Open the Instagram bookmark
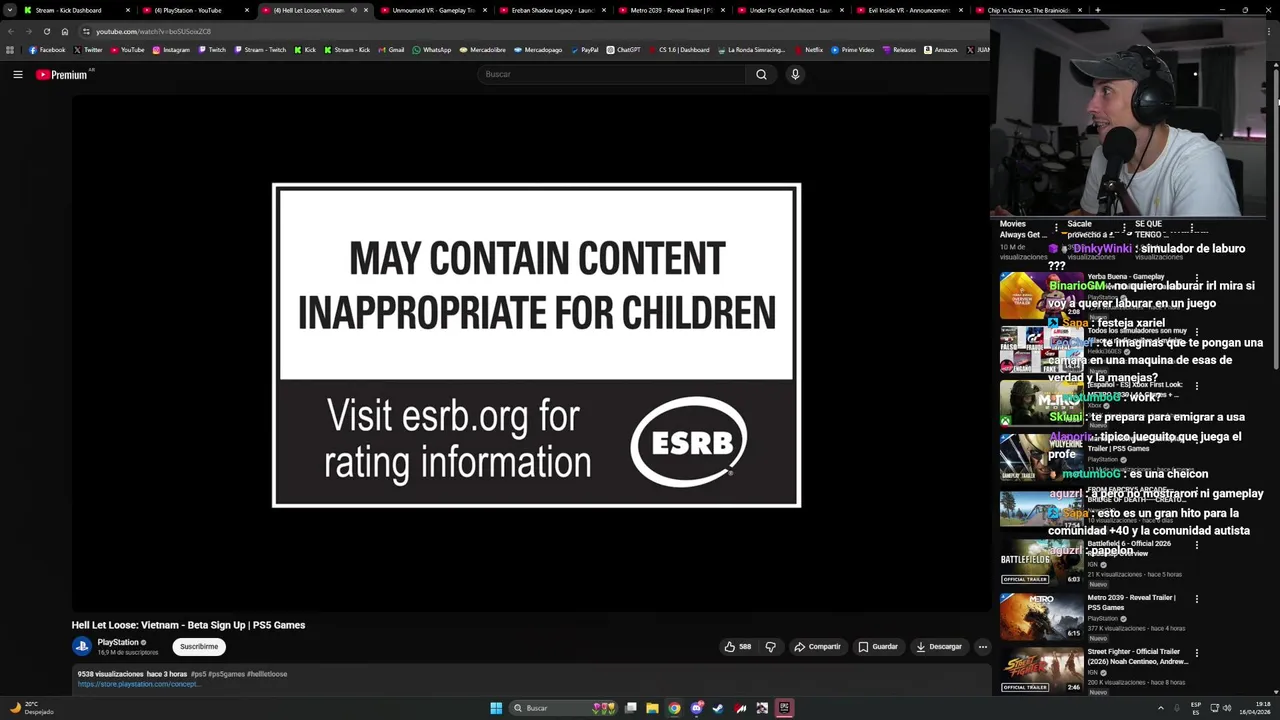This screenshot has height=720, width=1280. click(171, 50)
